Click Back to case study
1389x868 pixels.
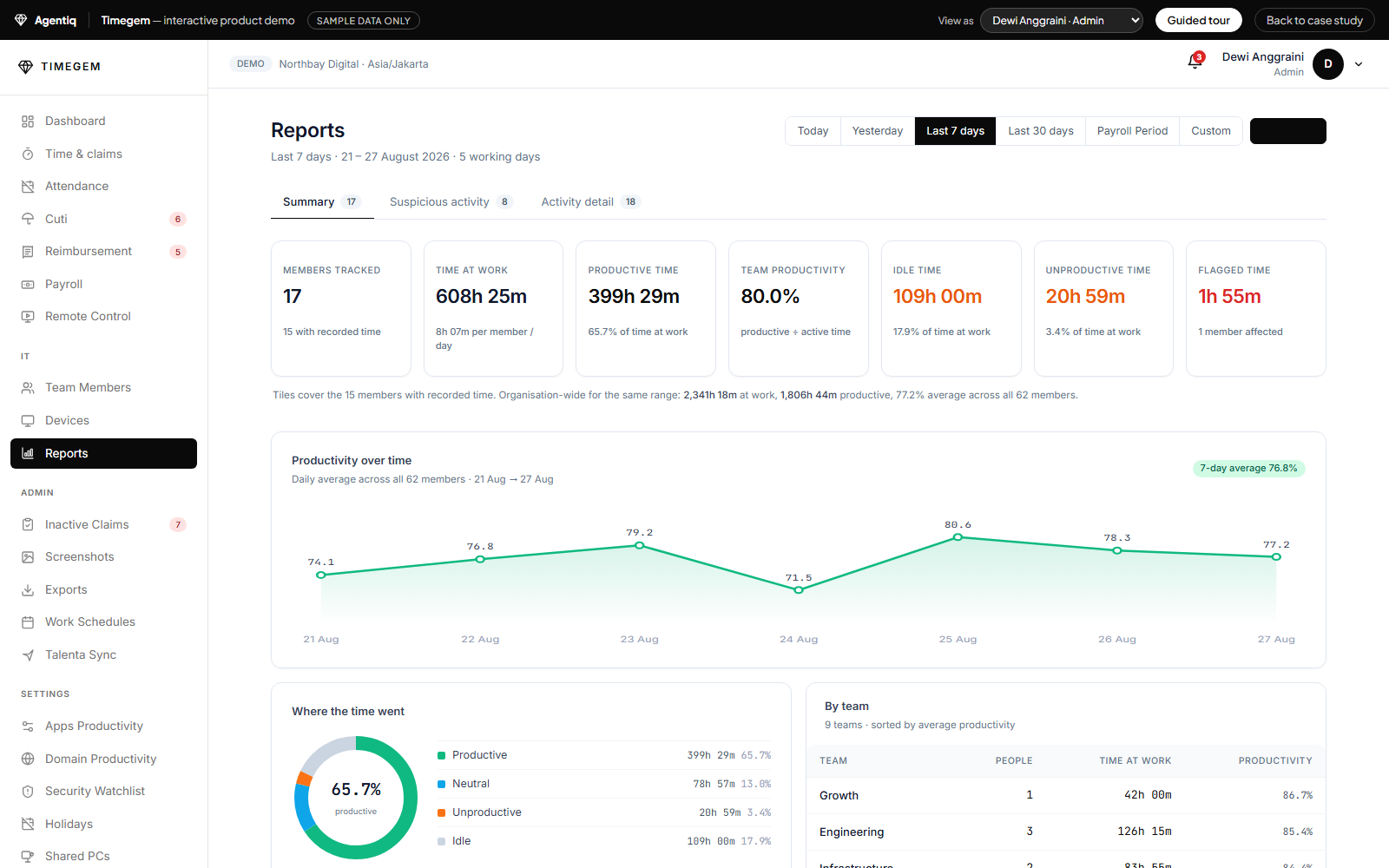point(1314,20)
